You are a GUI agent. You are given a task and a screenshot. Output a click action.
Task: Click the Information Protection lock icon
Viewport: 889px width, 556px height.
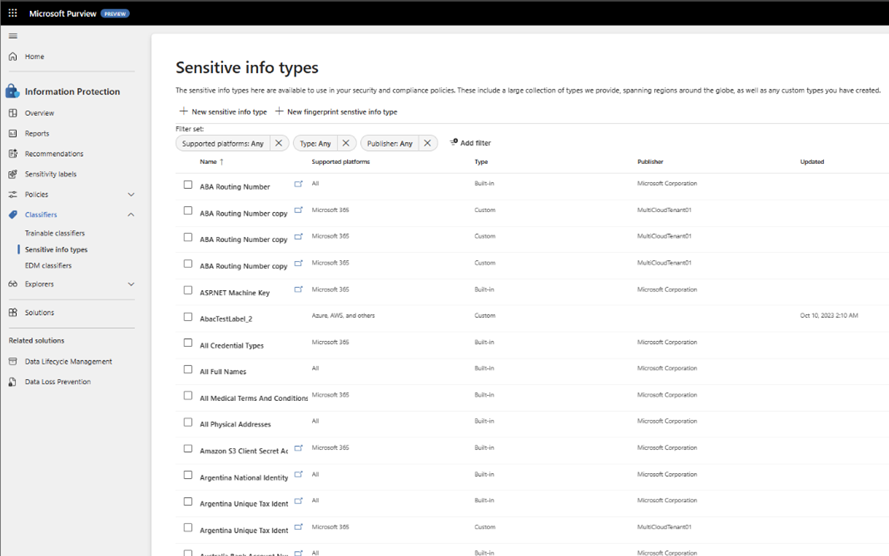12,91
